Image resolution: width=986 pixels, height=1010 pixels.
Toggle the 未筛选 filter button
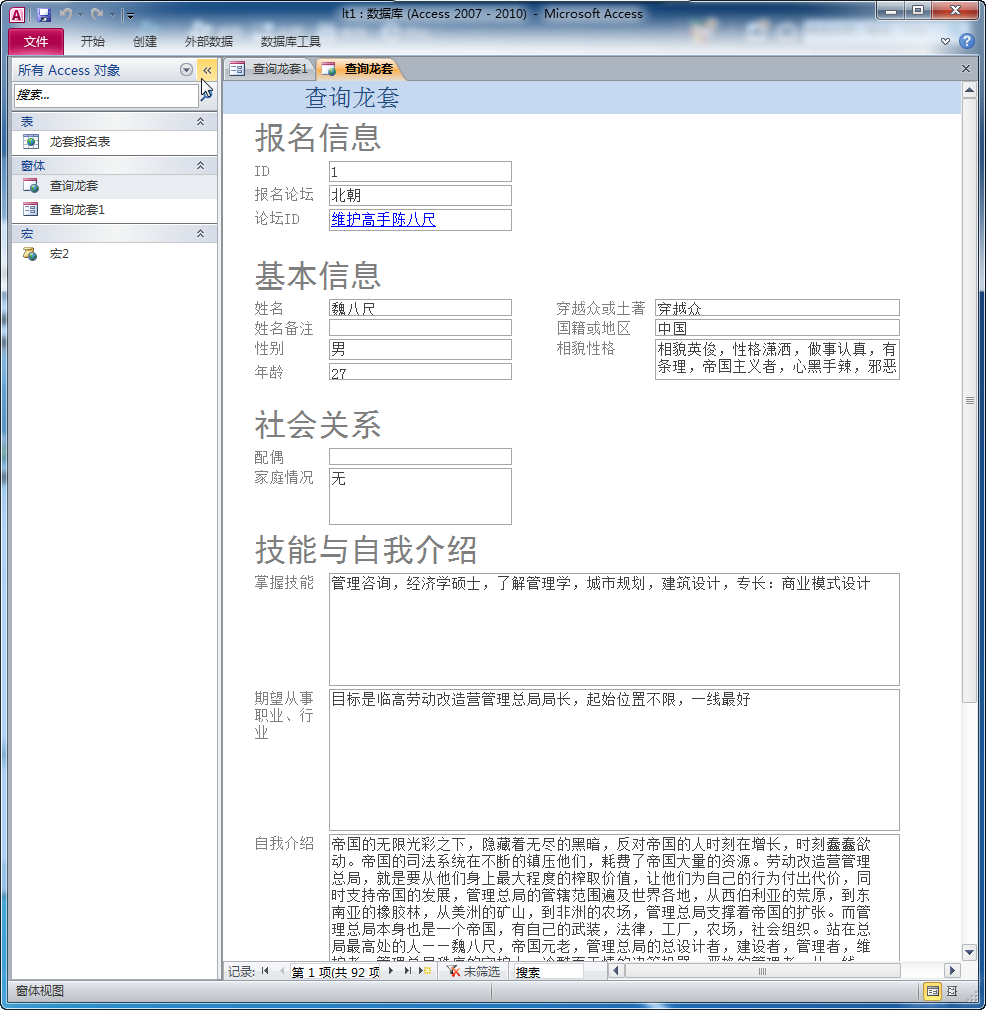[473, 971]
